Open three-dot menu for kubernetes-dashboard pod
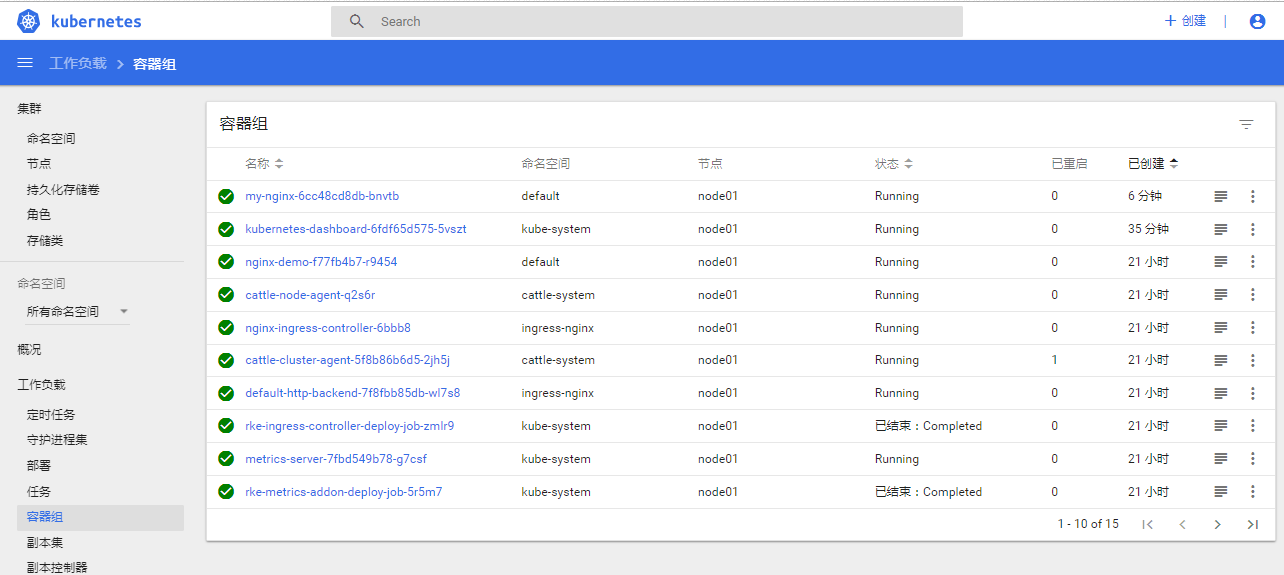Viewport: 1284px width, 575px height. [x=1252, y=229]
